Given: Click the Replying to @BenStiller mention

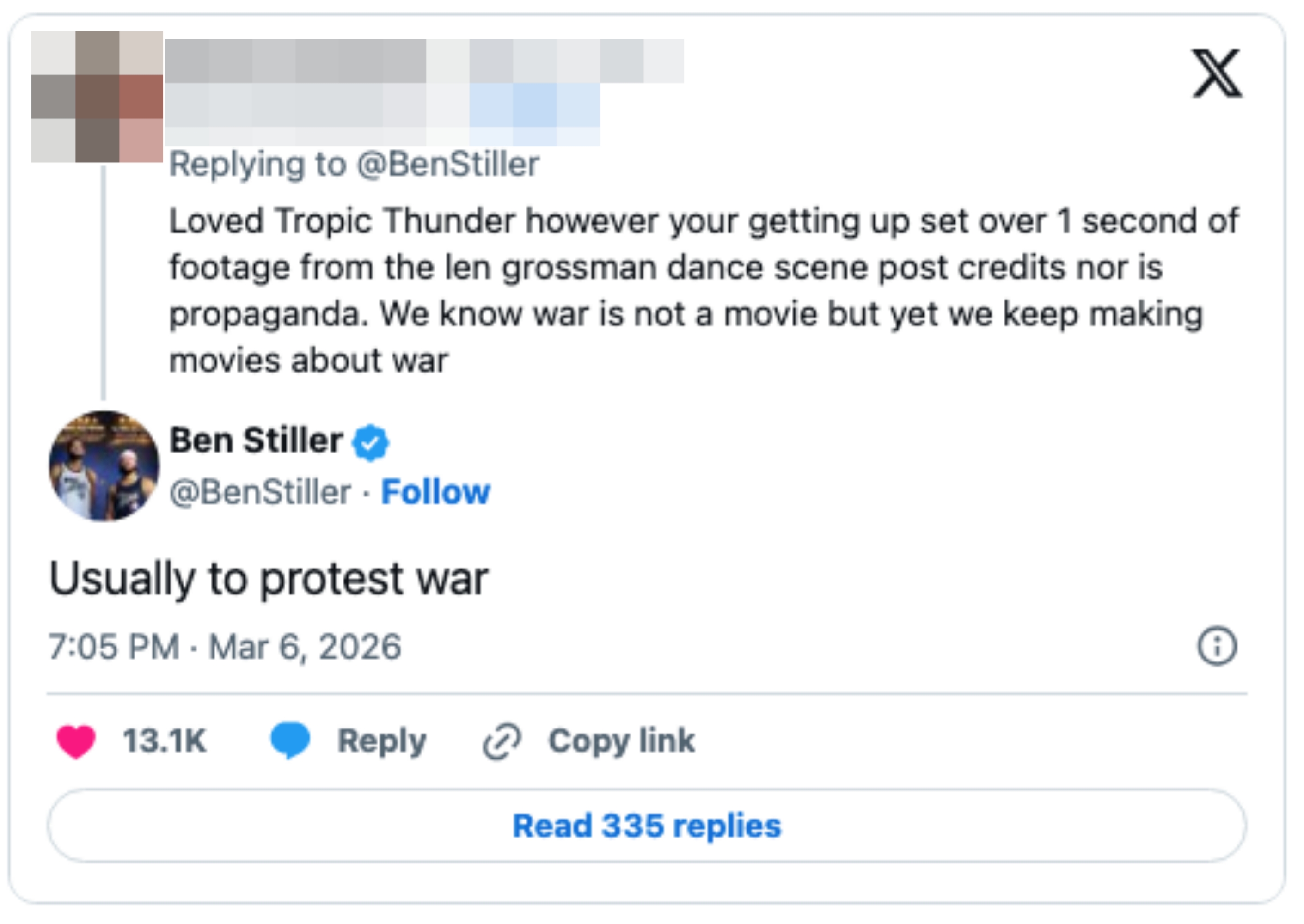Looking at the screenshot, I should click(448, 165).
